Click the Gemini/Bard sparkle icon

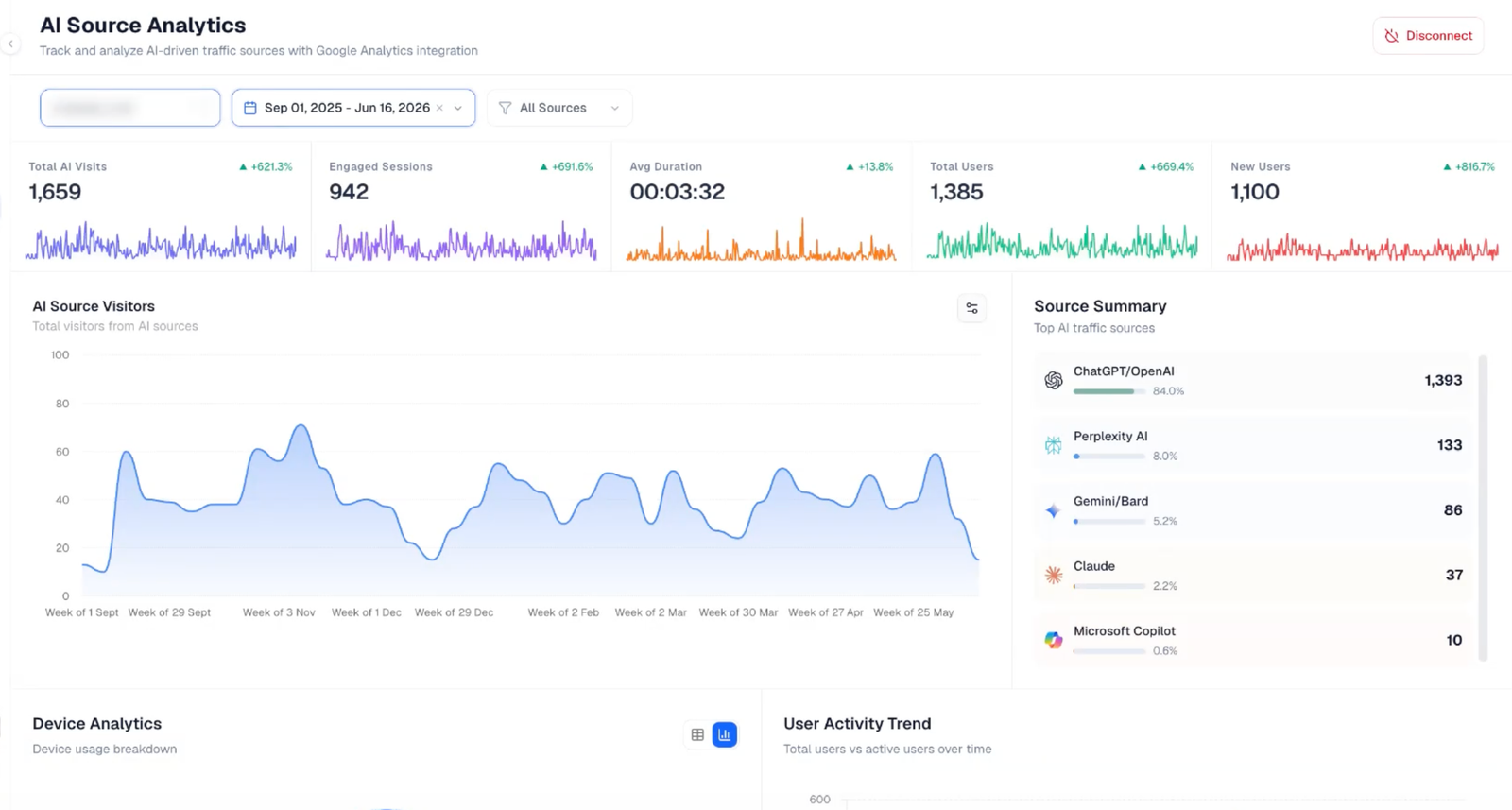(1053, 510)
